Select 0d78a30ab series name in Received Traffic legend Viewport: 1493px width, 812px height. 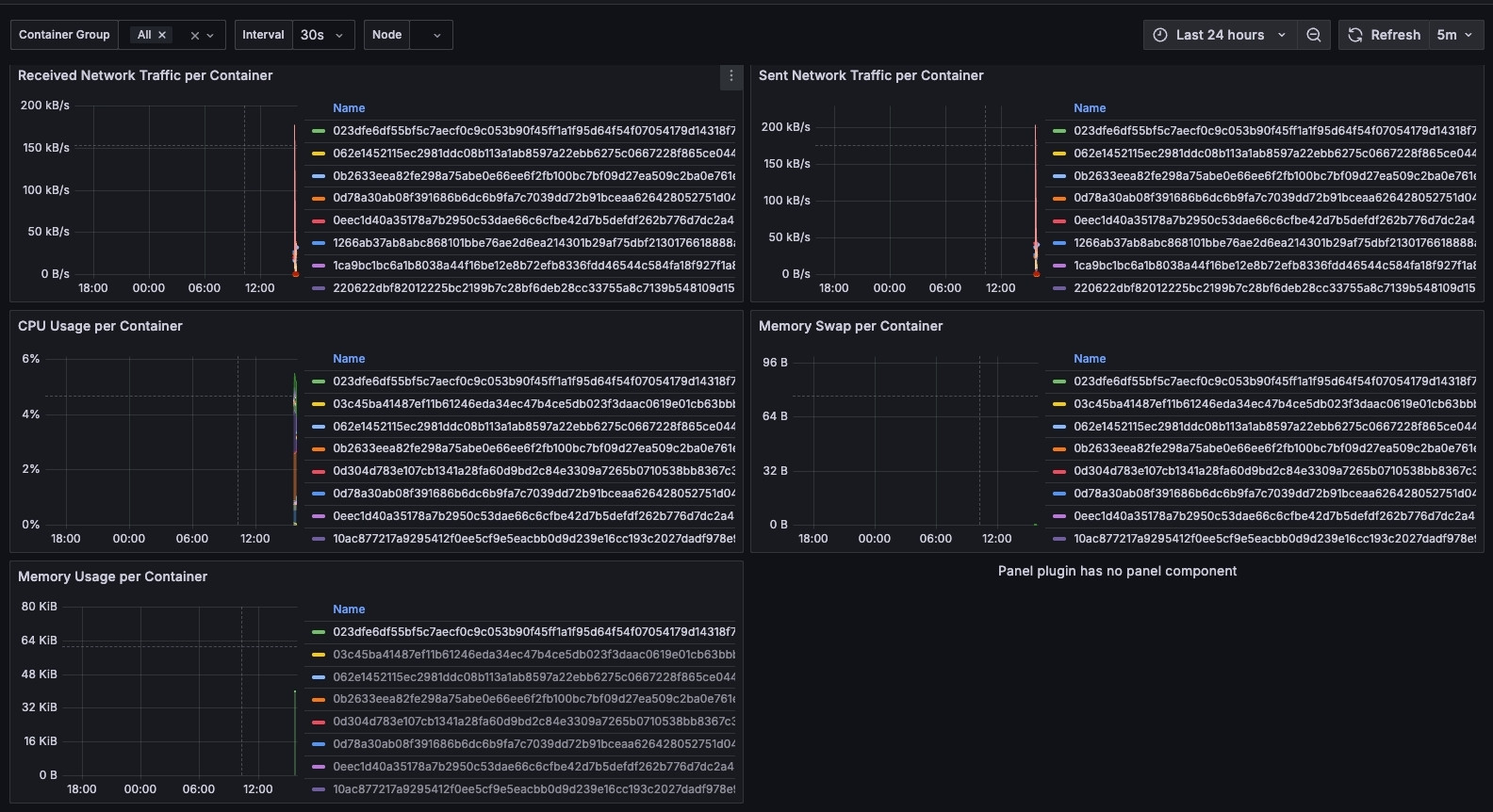(534, 198)
